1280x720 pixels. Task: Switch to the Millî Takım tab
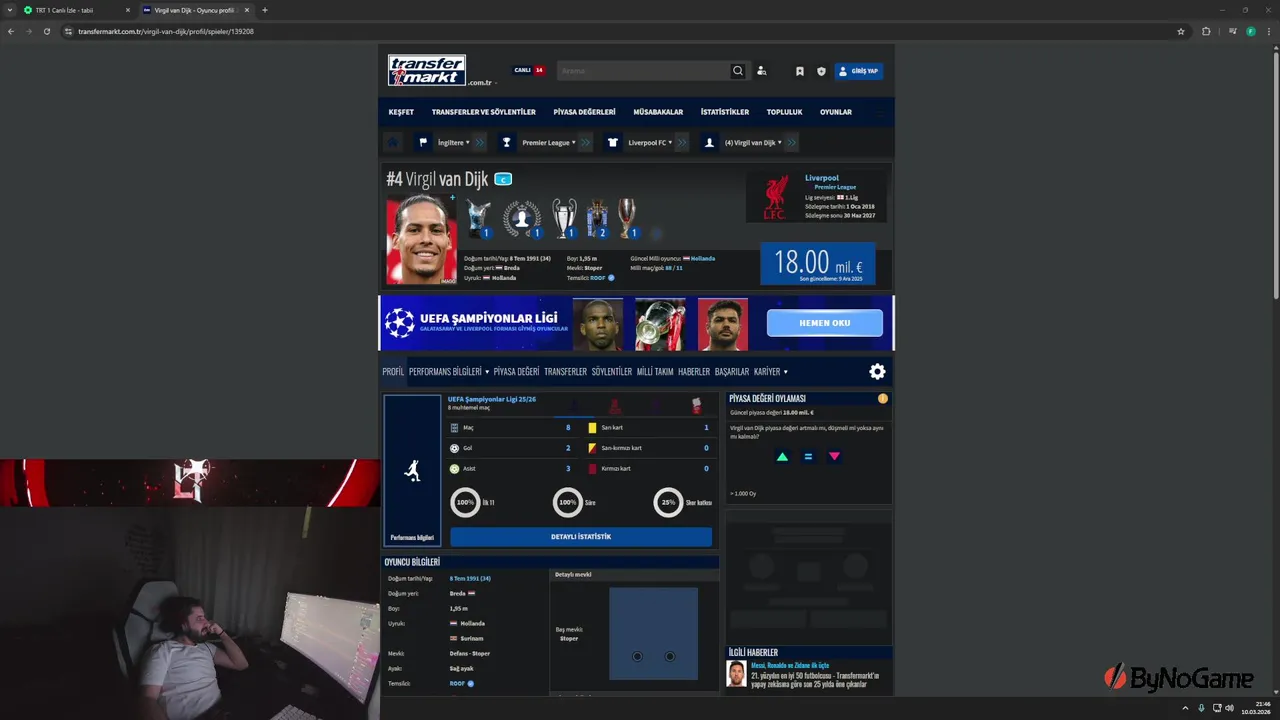(x=655, y=372)
